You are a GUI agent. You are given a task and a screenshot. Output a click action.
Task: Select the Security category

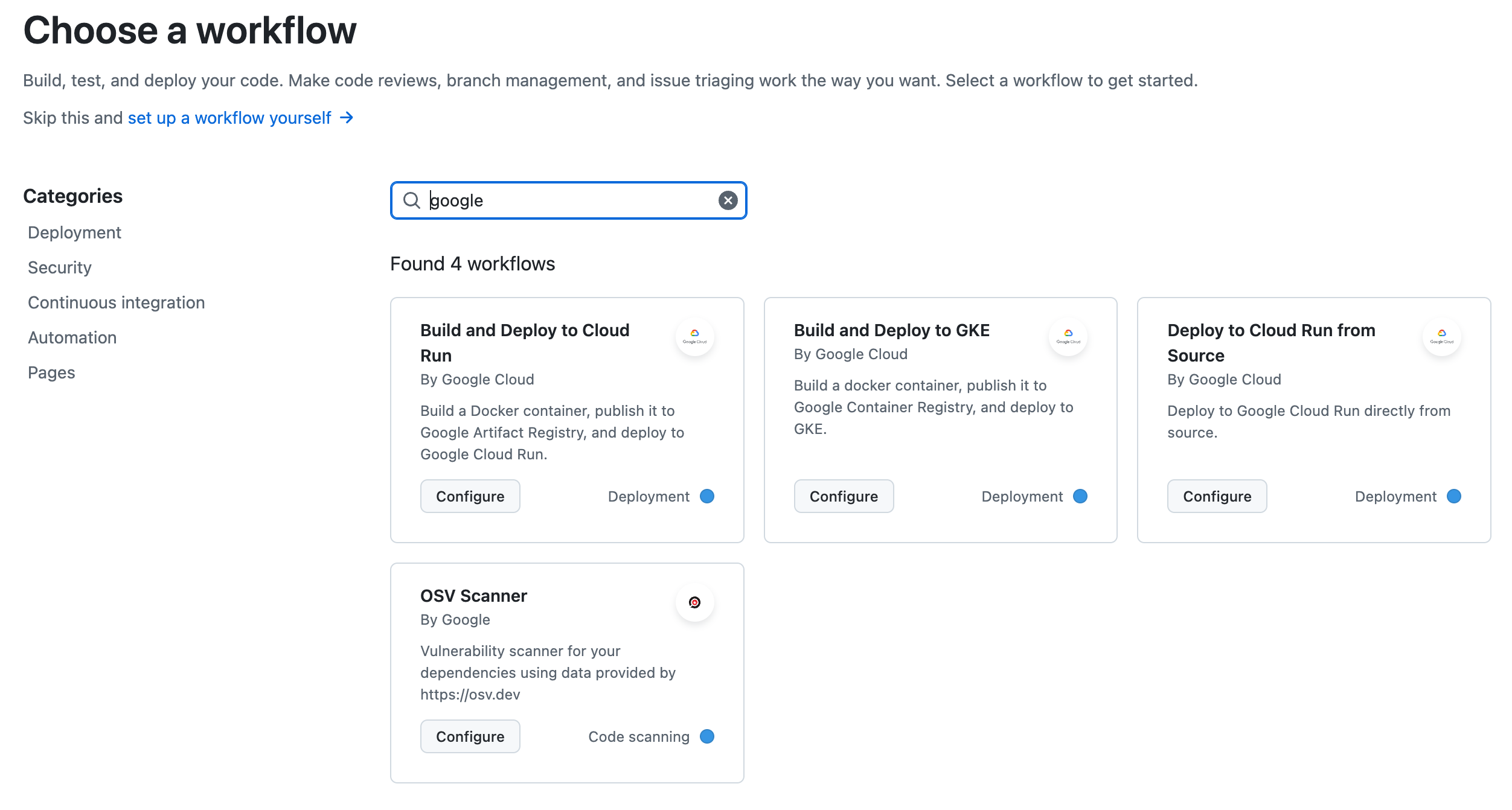(x=59, y=267)
